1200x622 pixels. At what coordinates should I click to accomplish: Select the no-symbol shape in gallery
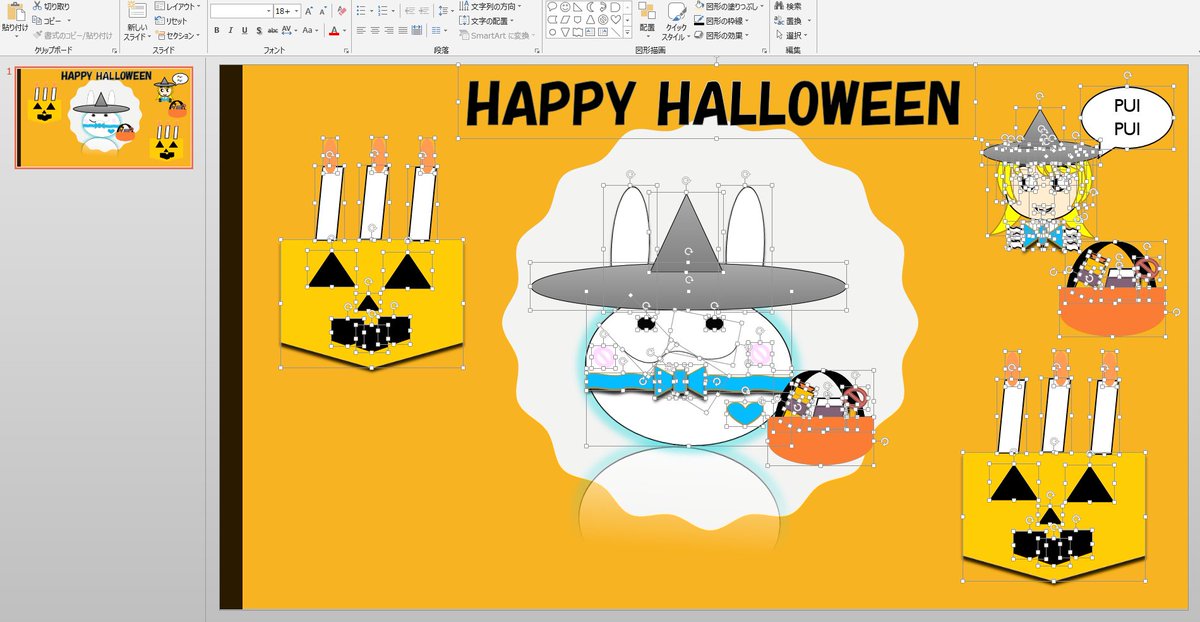click(603, 19)
